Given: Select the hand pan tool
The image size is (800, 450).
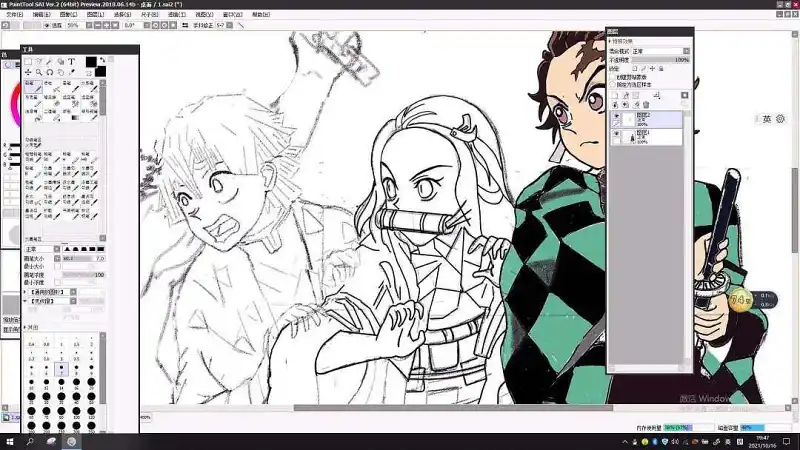Looking at the screenshot, I should point(61,72).
